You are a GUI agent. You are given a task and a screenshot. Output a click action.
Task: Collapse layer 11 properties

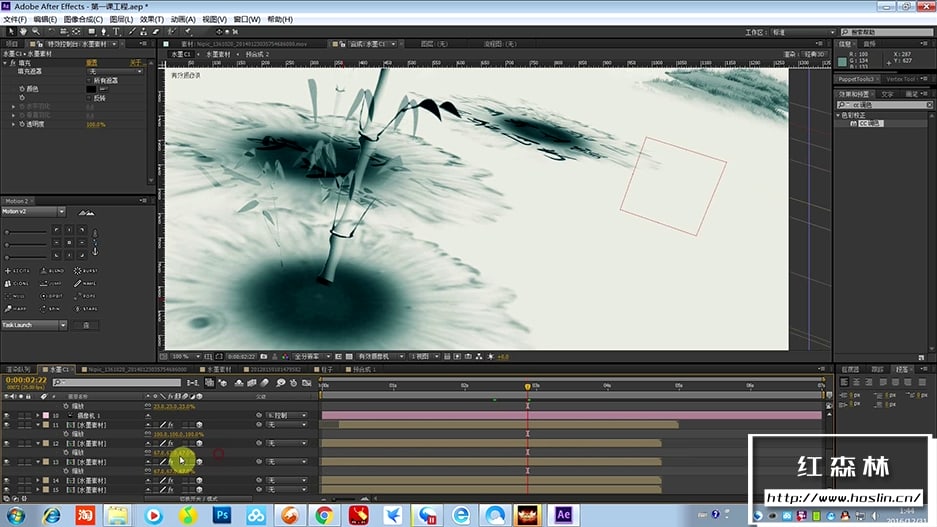38,425
